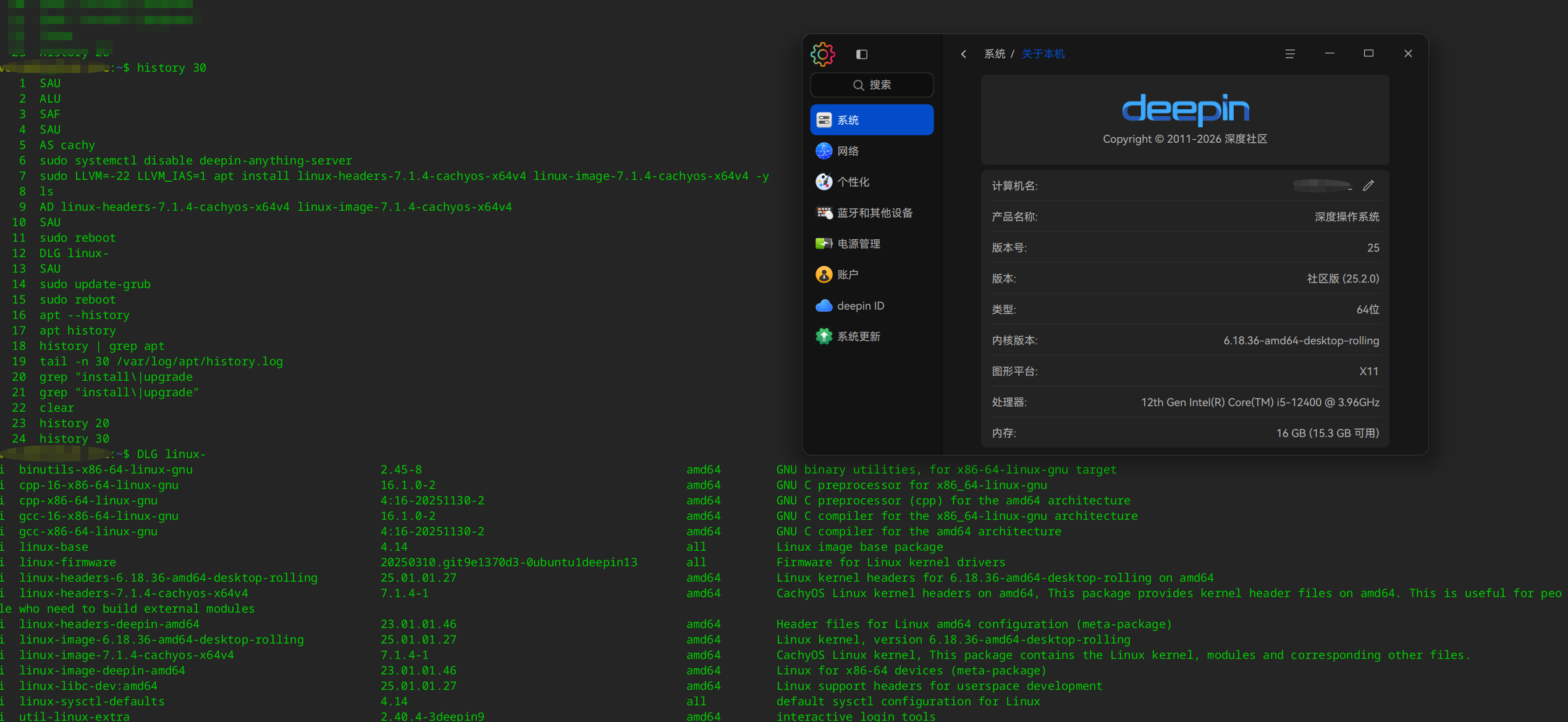
Task: Click 'linux-libc-dev:amd64' package in terminal
Action: click(88, 686)
